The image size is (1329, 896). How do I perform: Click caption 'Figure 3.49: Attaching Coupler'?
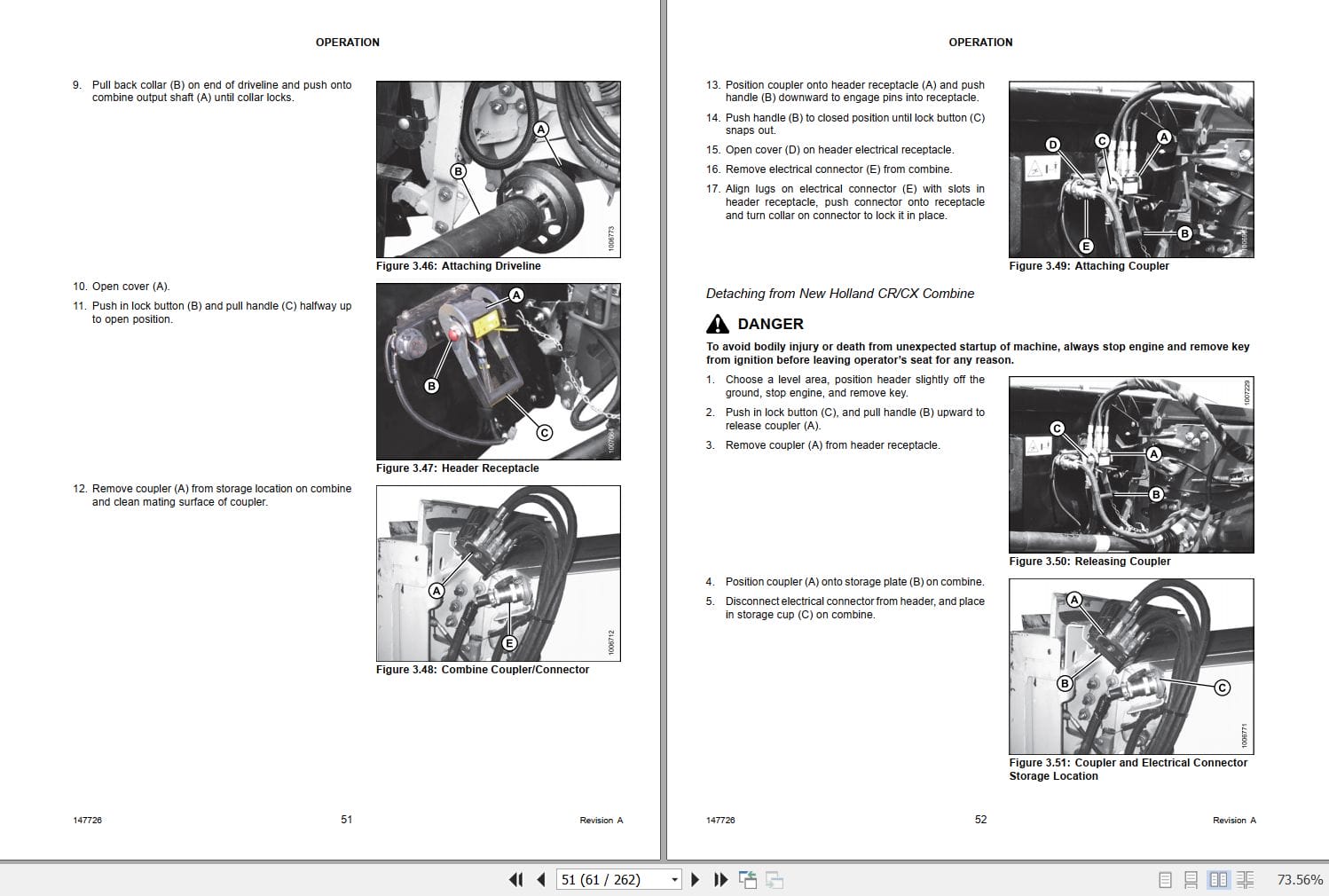(1089, 266)
